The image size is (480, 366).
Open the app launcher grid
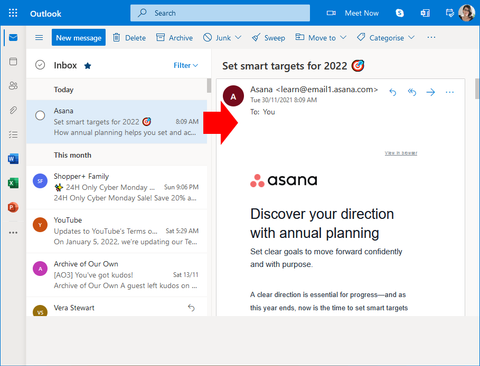13,13
